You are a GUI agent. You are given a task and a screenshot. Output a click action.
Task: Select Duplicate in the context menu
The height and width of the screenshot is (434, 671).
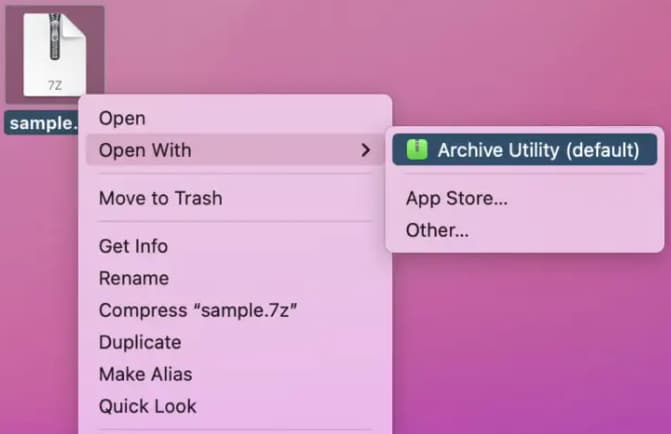[x=235, y=342]
